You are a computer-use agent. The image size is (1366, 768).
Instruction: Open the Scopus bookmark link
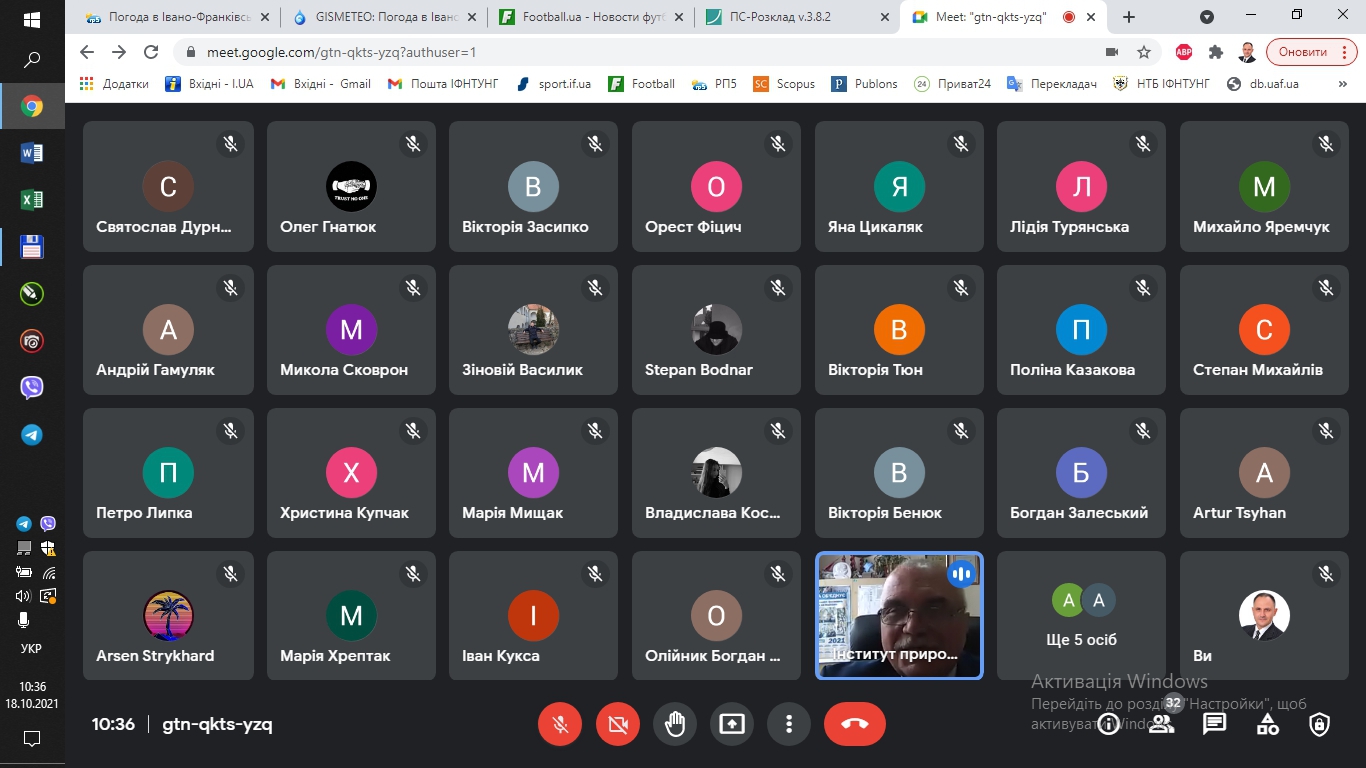coord(785,84)
